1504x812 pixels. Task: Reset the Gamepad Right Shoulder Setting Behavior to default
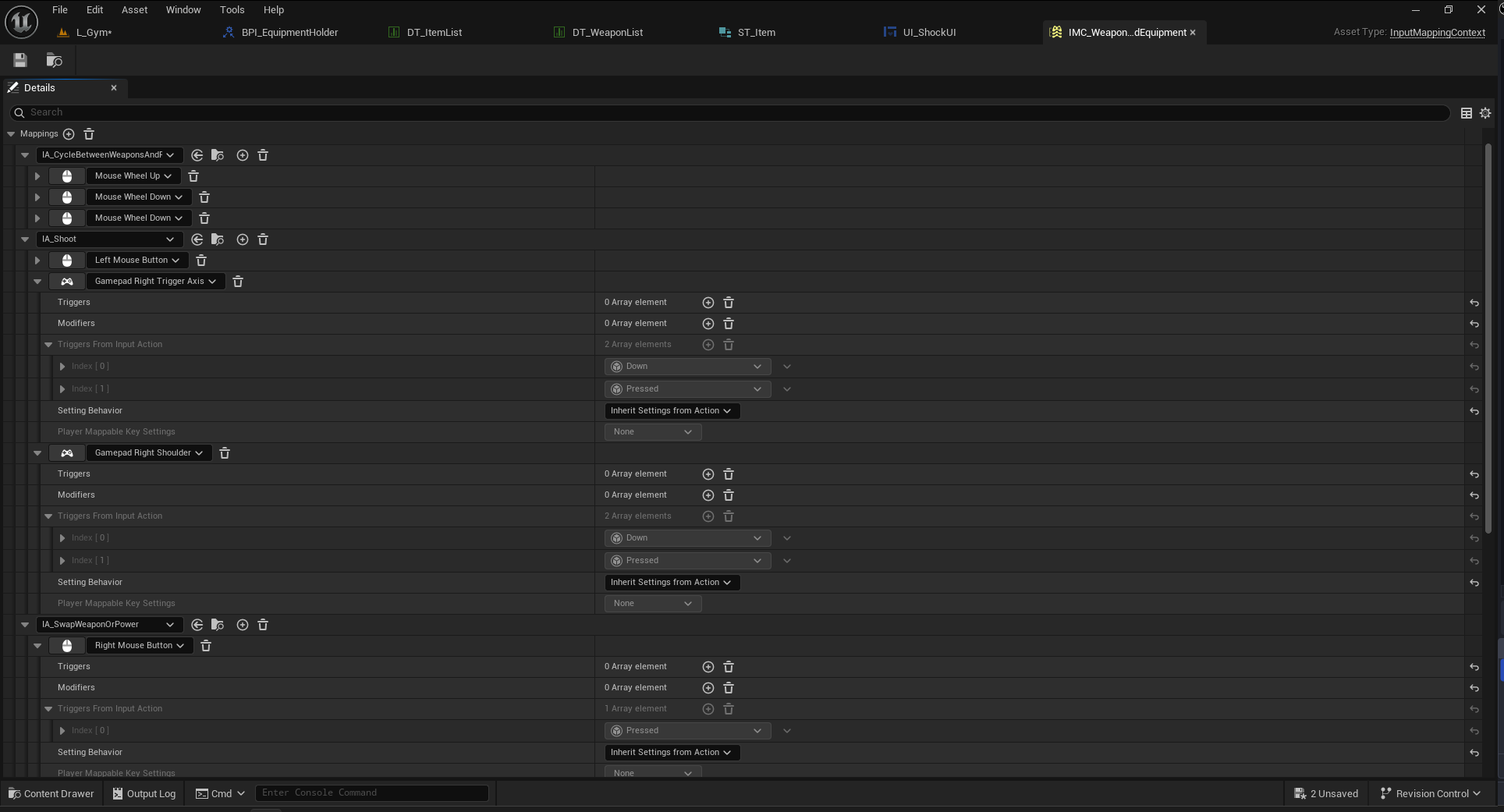[x=1474, y=583]
